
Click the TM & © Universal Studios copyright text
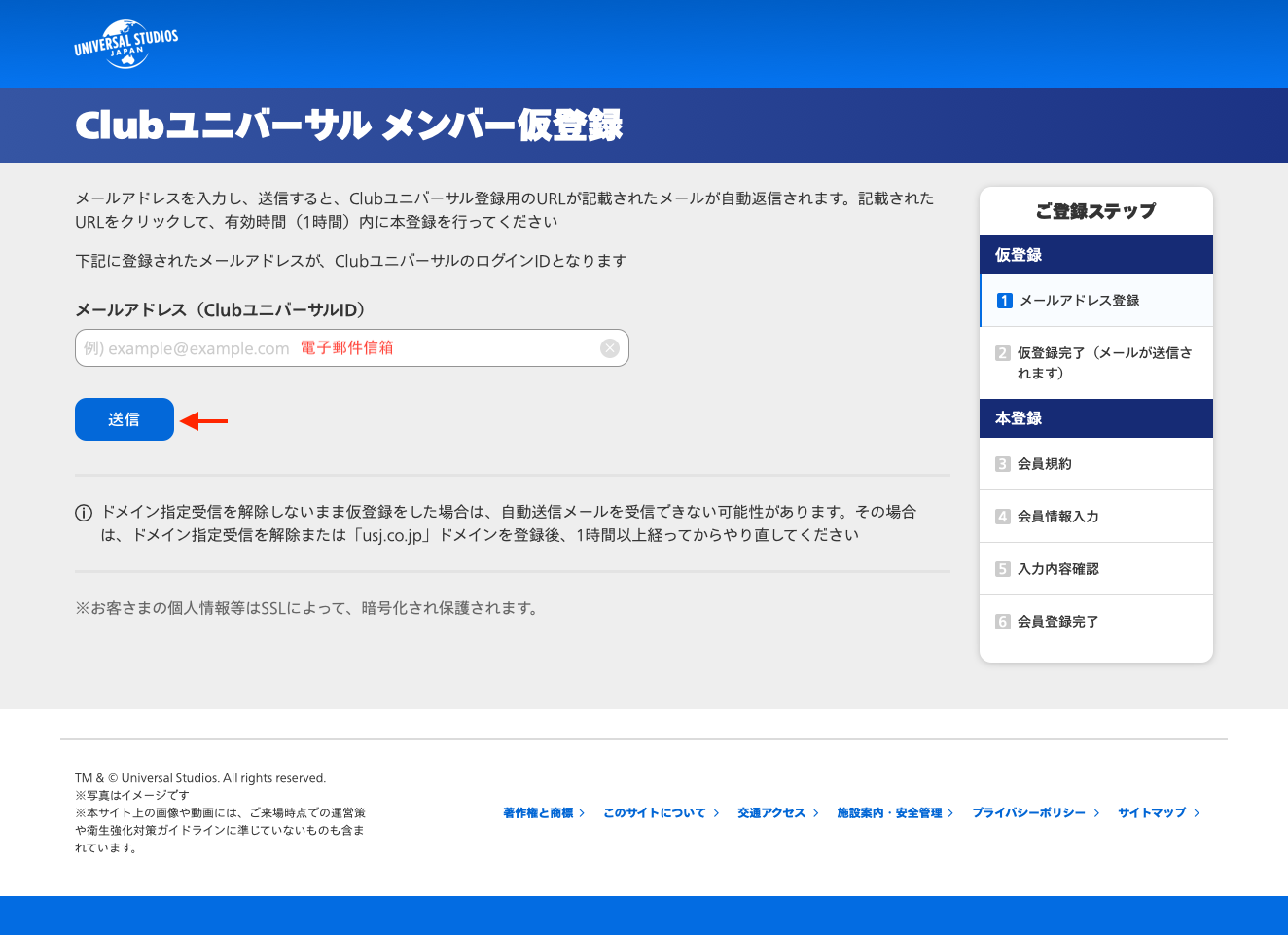coord(200,778)
